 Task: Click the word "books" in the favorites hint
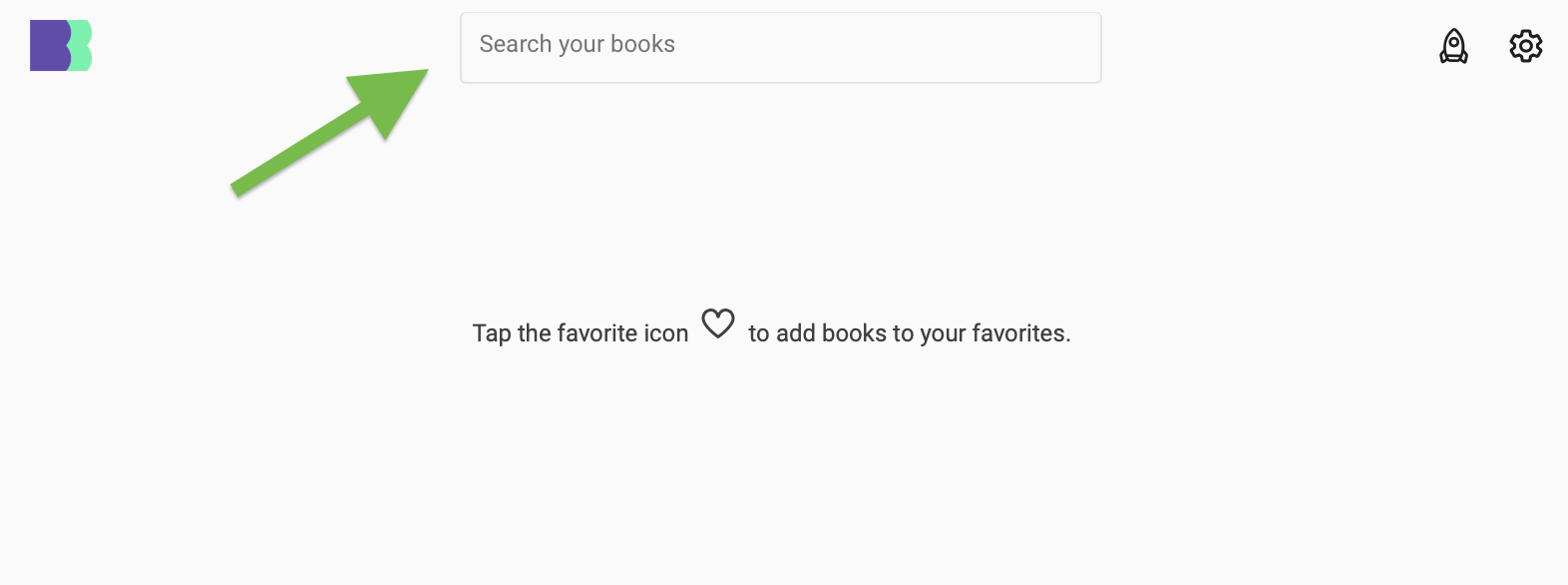pyautogui.click(x=855, y=333)
